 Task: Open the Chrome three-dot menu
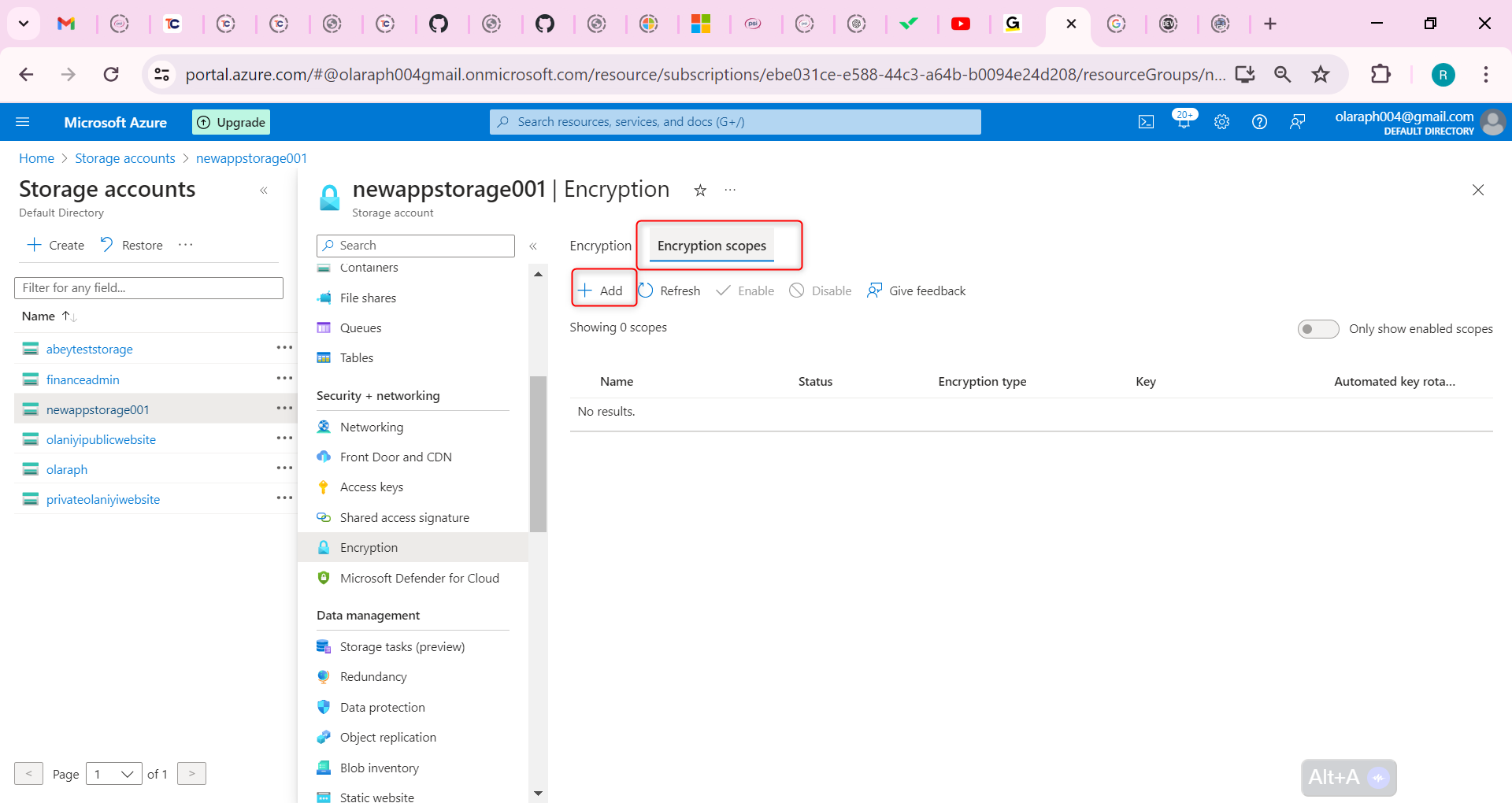1486,75
